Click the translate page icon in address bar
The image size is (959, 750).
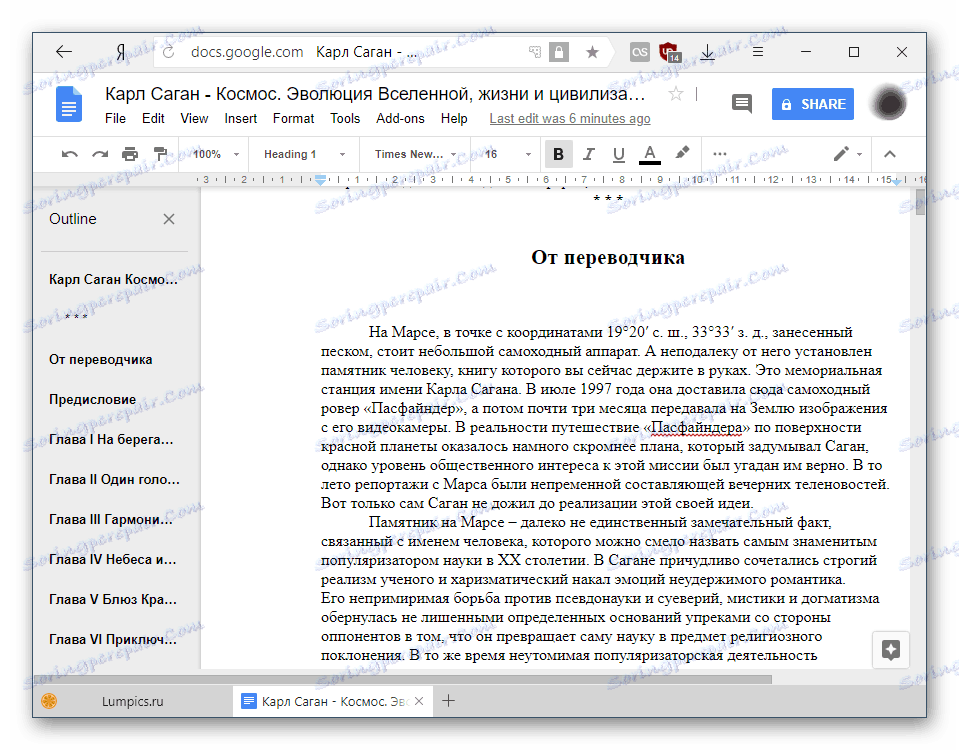(x=535, y=52)
